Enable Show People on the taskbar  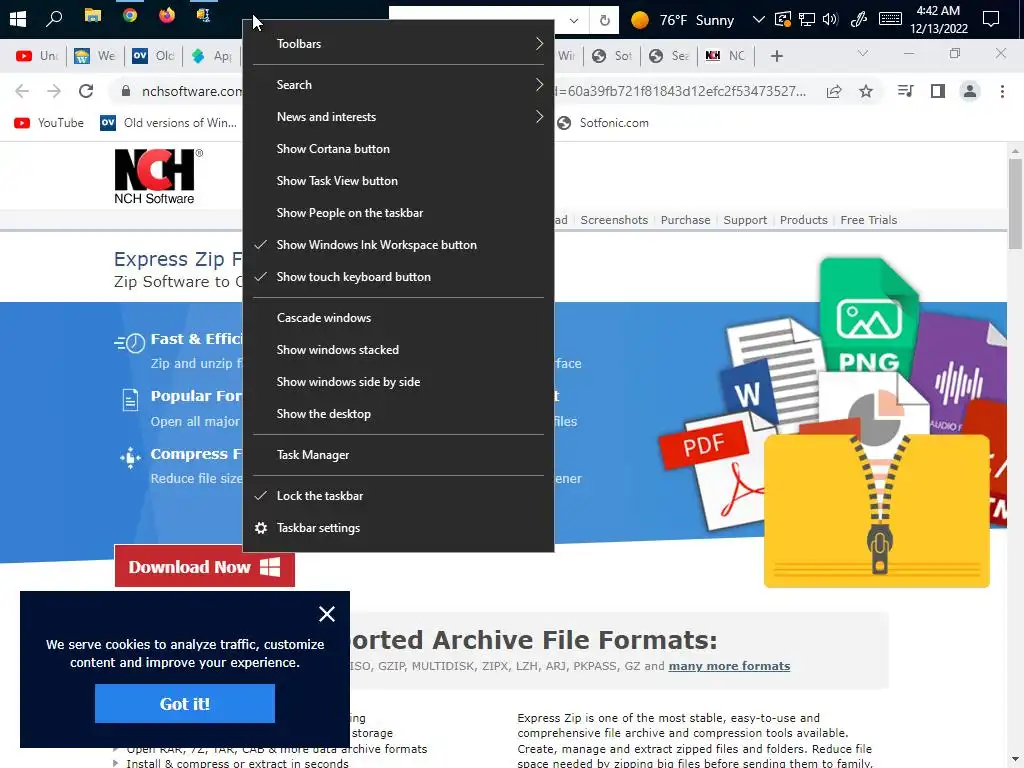tap(398, 213)
